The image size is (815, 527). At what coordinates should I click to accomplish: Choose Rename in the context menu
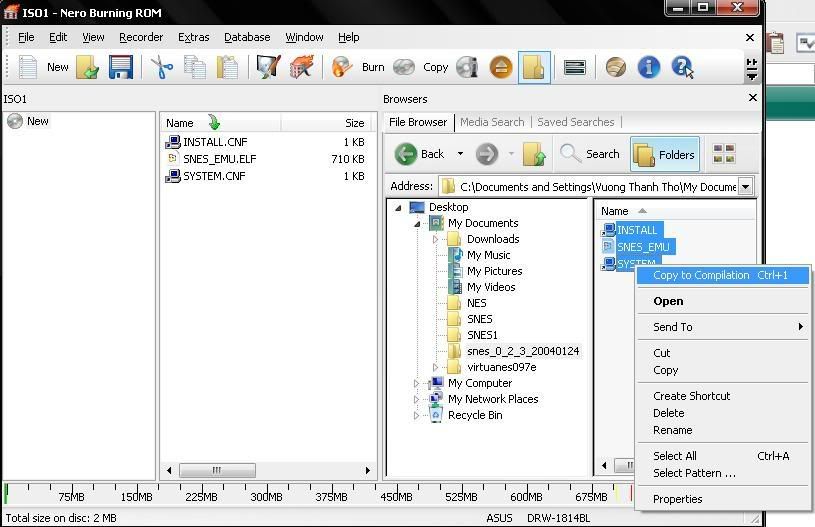pos(722,430)
